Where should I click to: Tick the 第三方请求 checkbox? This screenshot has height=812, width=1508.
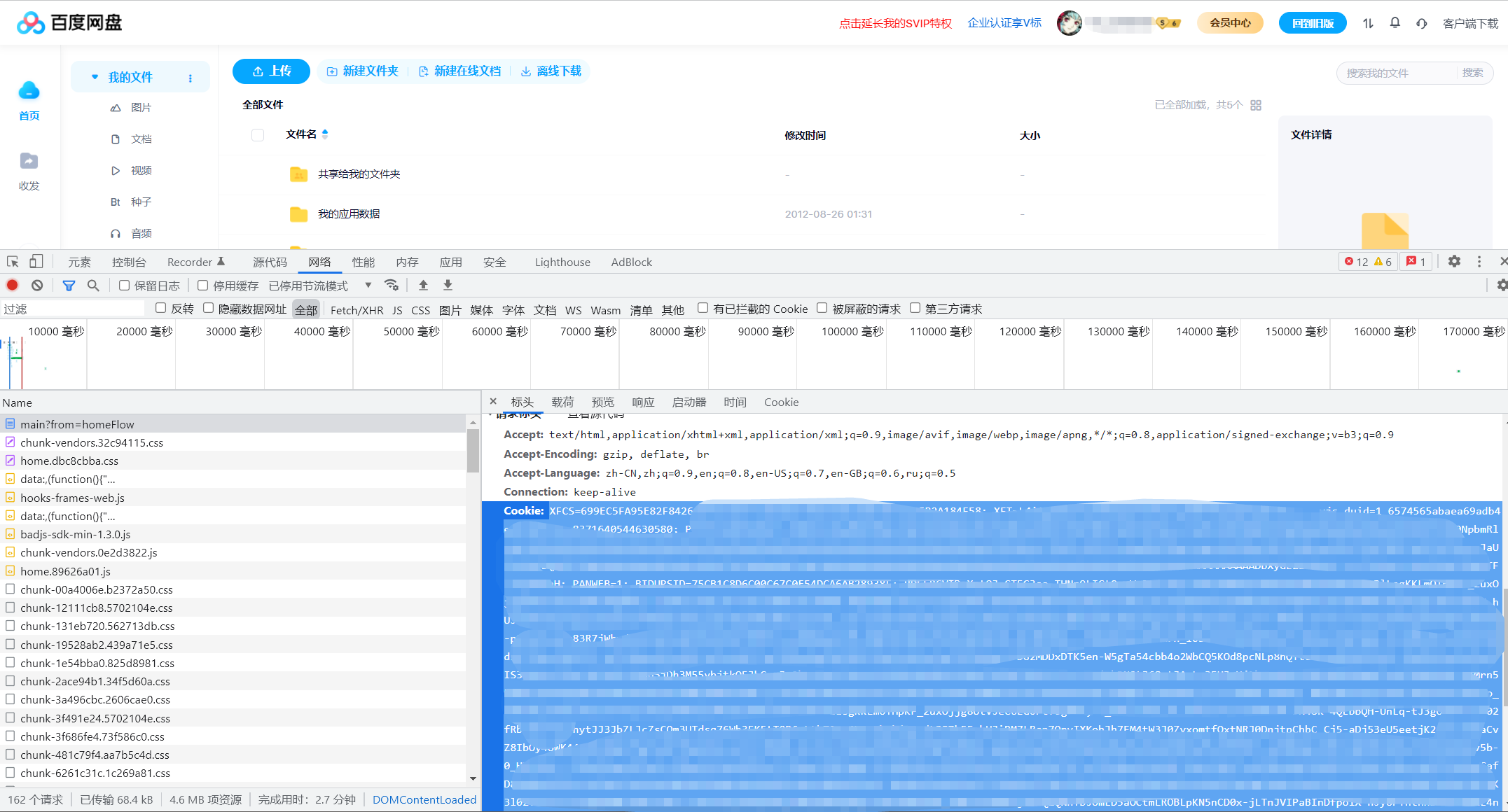[x=915, y=308]
